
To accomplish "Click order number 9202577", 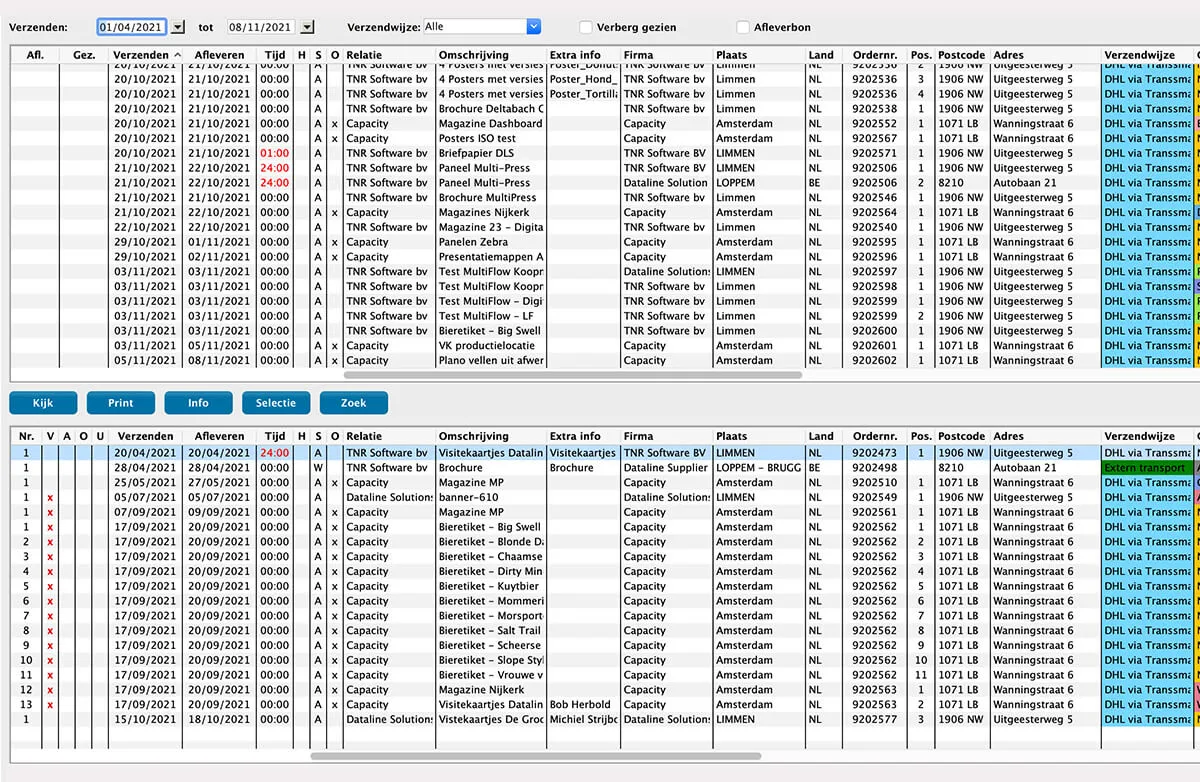I will pyautogui.click(x=875, y=719).
